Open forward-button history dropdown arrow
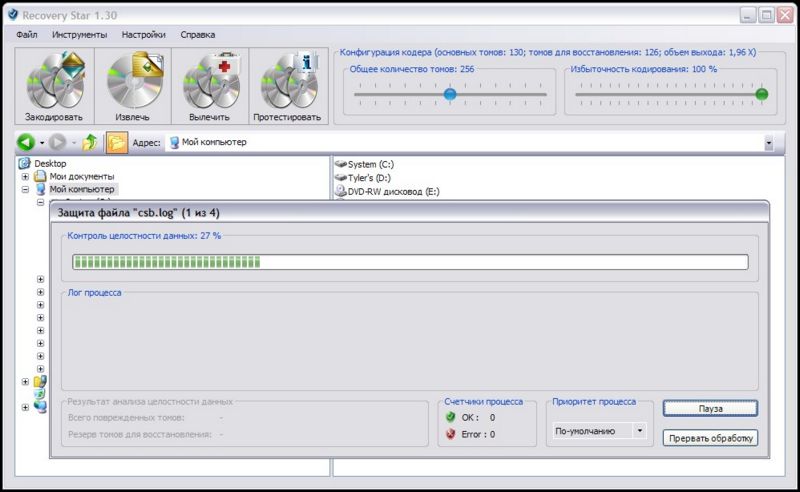800x492 pixels. coord(73,143)
